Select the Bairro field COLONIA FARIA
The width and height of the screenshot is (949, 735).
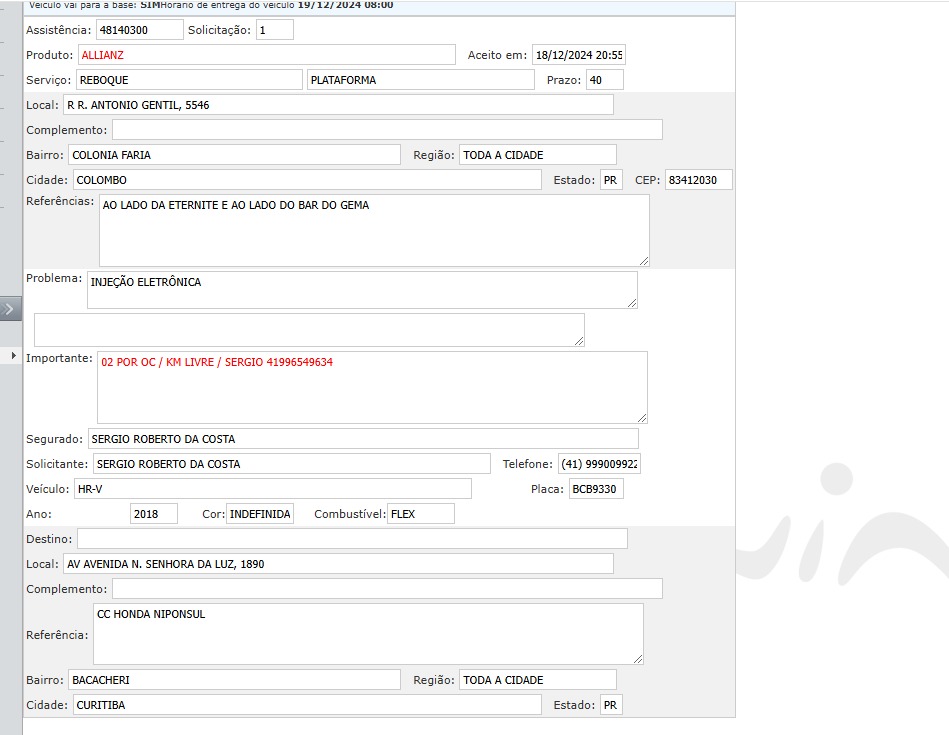(234, 154)
